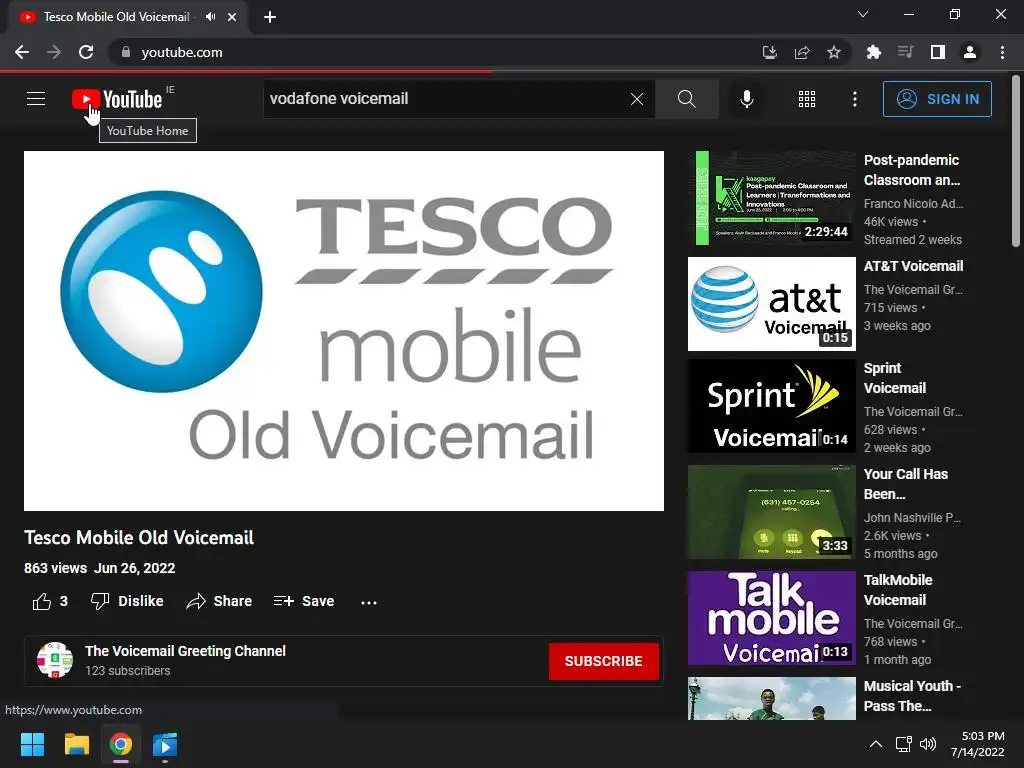The height and width of the screenshot is (768, 1024).
Task: Open the Chrome three-dot menu
Action: pos(1002,52)
